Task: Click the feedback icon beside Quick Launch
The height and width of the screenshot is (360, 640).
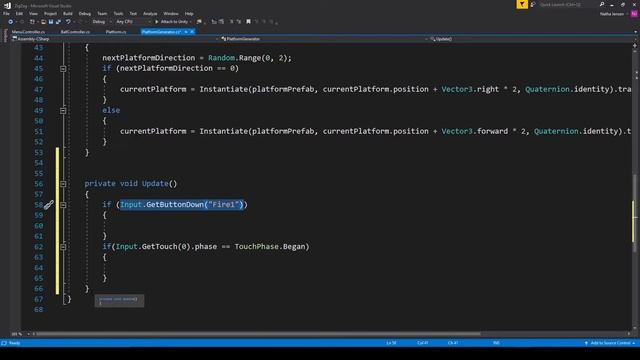Action: [533, 4]
